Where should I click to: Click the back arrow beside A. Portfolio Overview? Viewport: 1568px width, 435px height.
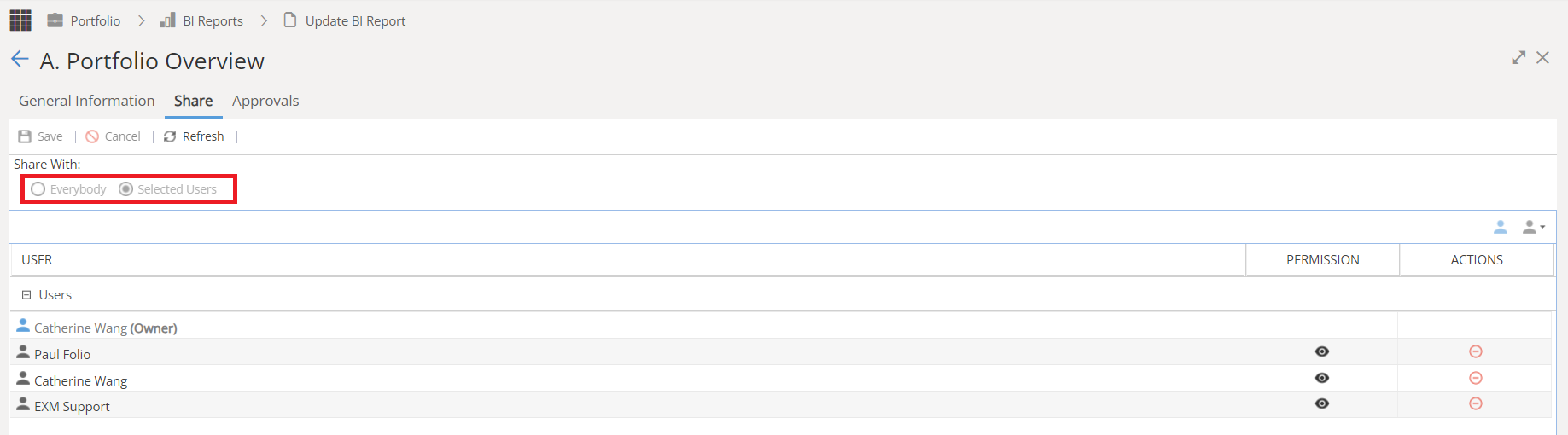[x=20, y=59]
